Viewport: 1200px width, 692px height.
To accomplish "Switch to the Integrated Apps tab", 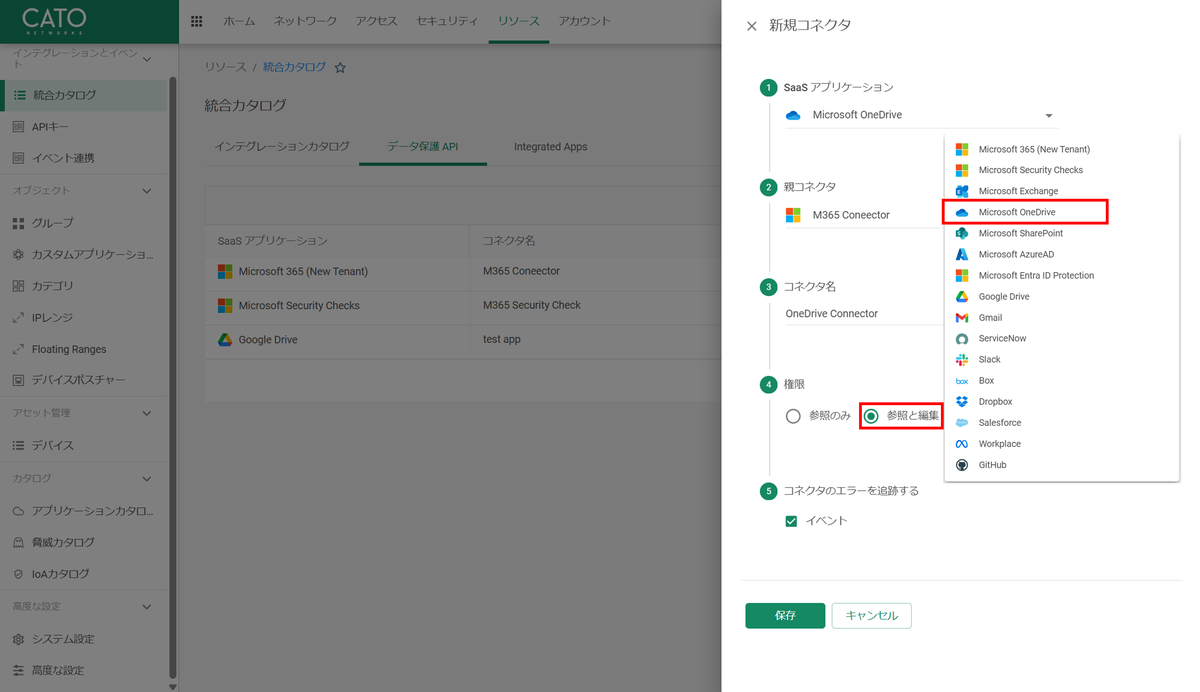I will [x=550, y=147].
